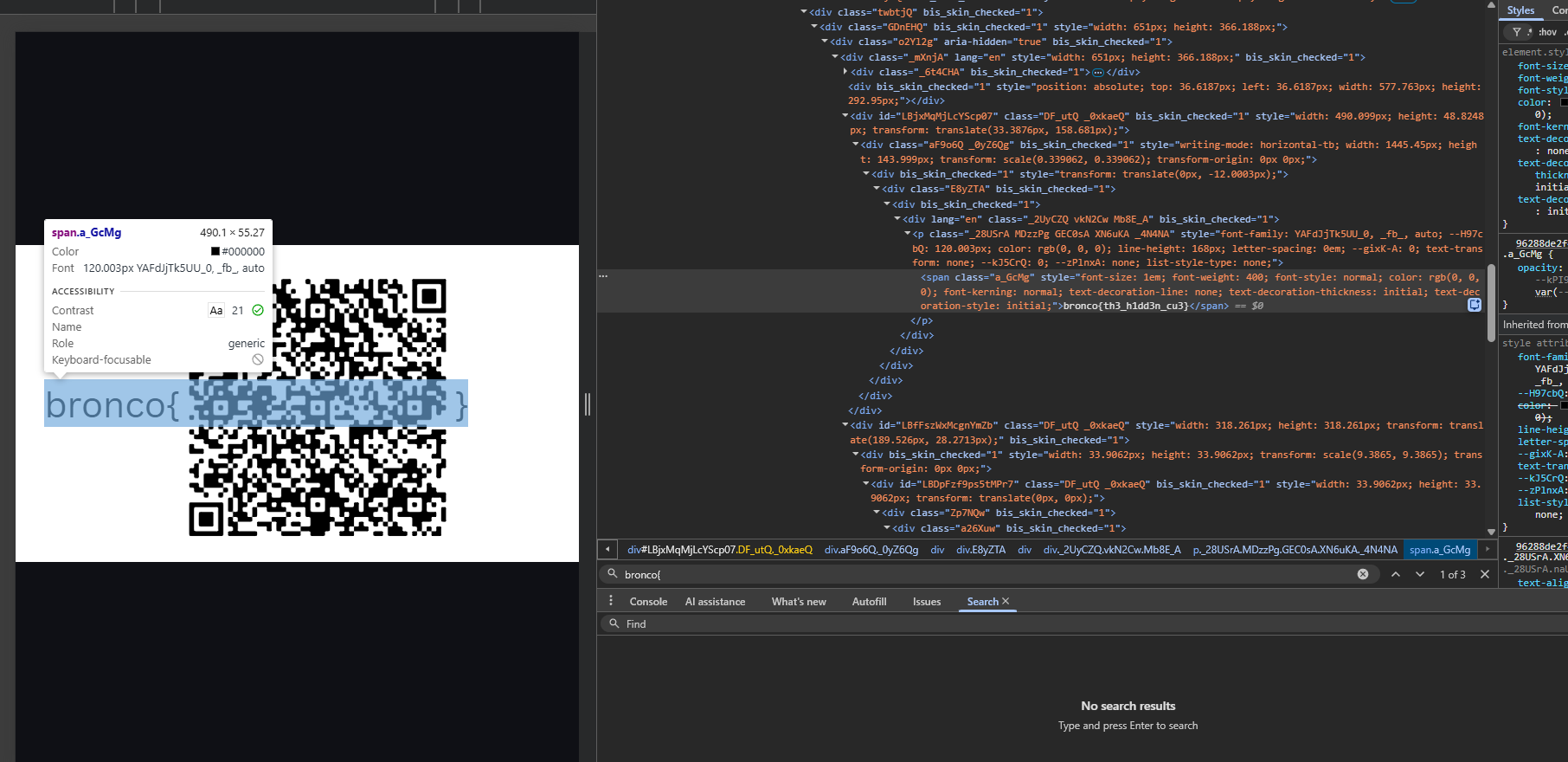
Task: Expand the collapsed ellipsis in _6t4CHA div
Action: tap(1098, 73)
